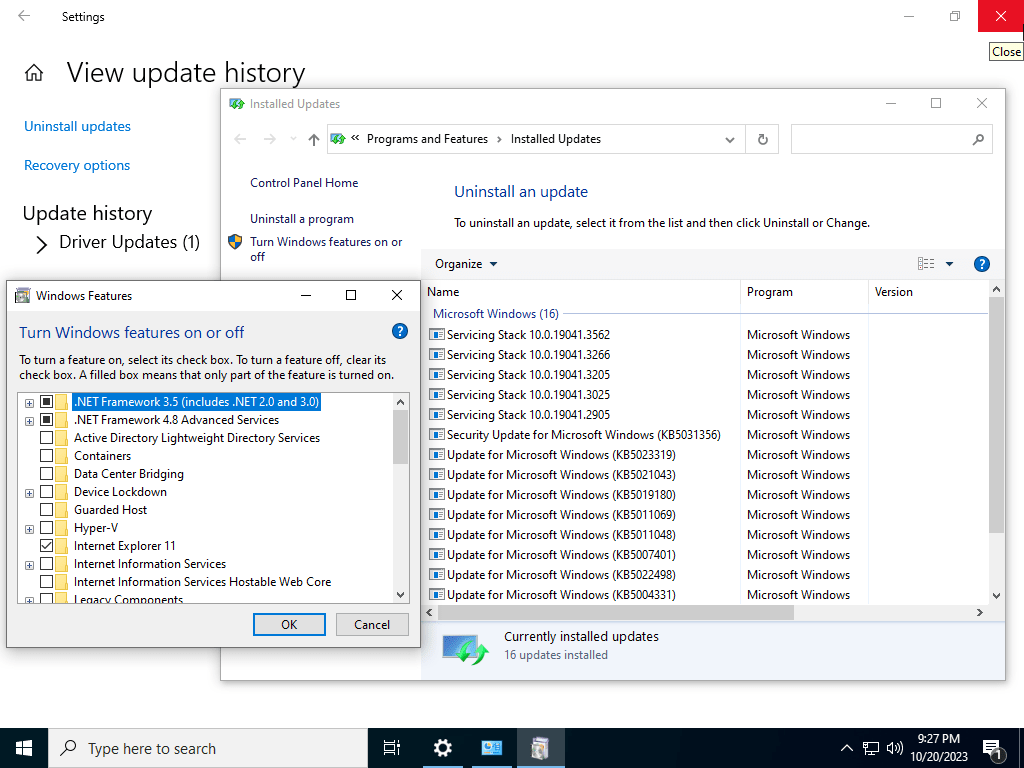Image resolution: width=1024 pixels, height=768 pixels.
Task: Click the help icon in Windows Features
Action: (x=400, y=331)
